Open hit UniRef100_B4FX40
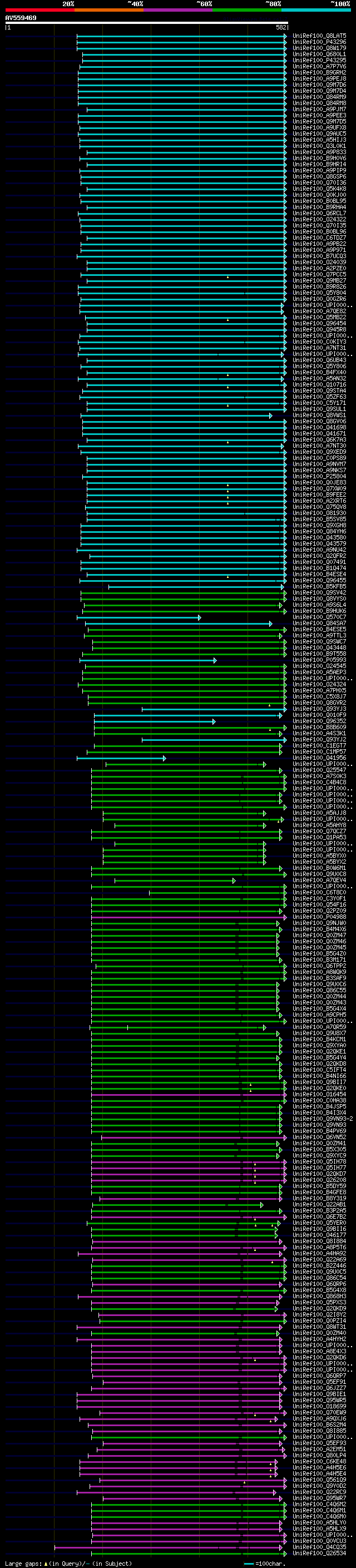The image size is (356, 1568). pos(319,373)
